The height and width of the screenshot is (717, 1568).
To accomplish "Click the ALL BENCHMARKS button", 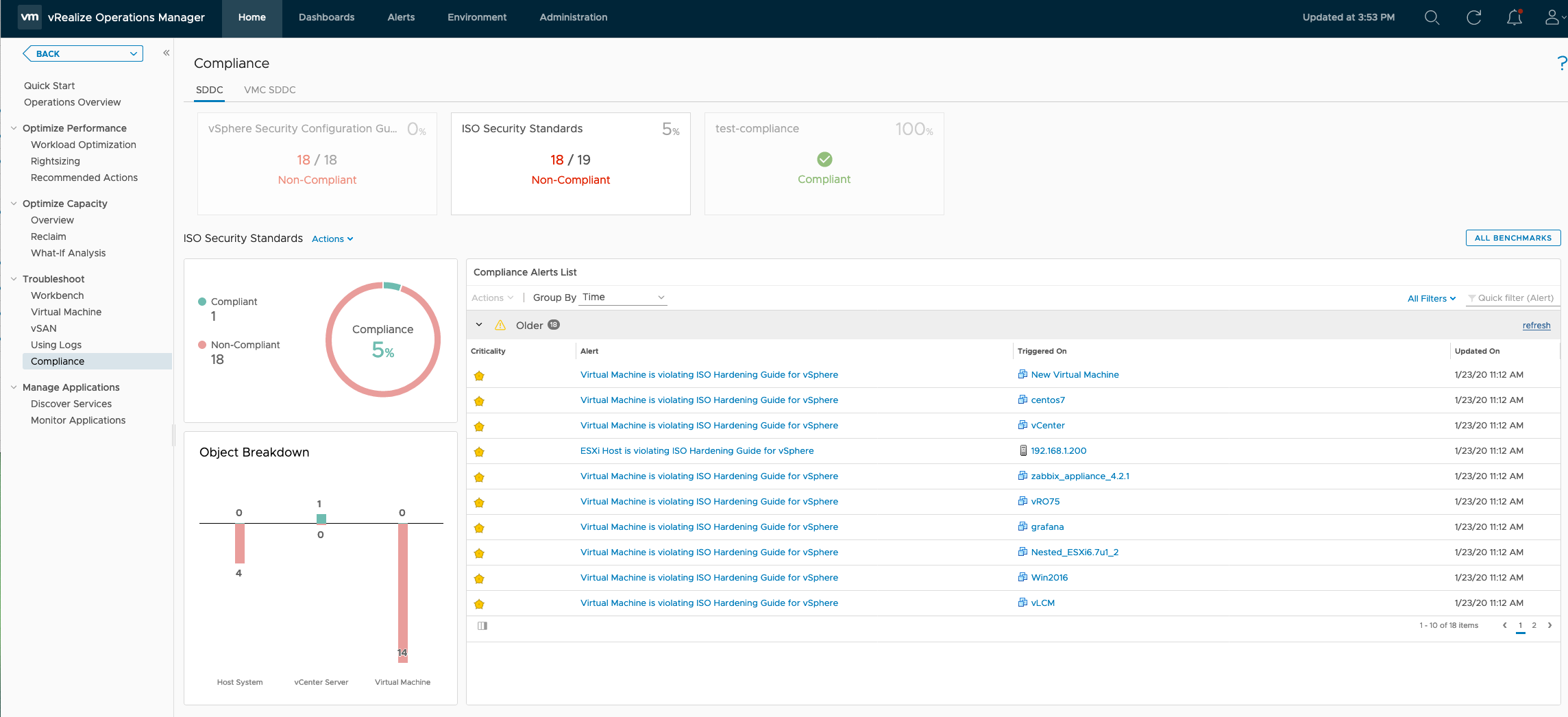I will [x=1512, y=238].
